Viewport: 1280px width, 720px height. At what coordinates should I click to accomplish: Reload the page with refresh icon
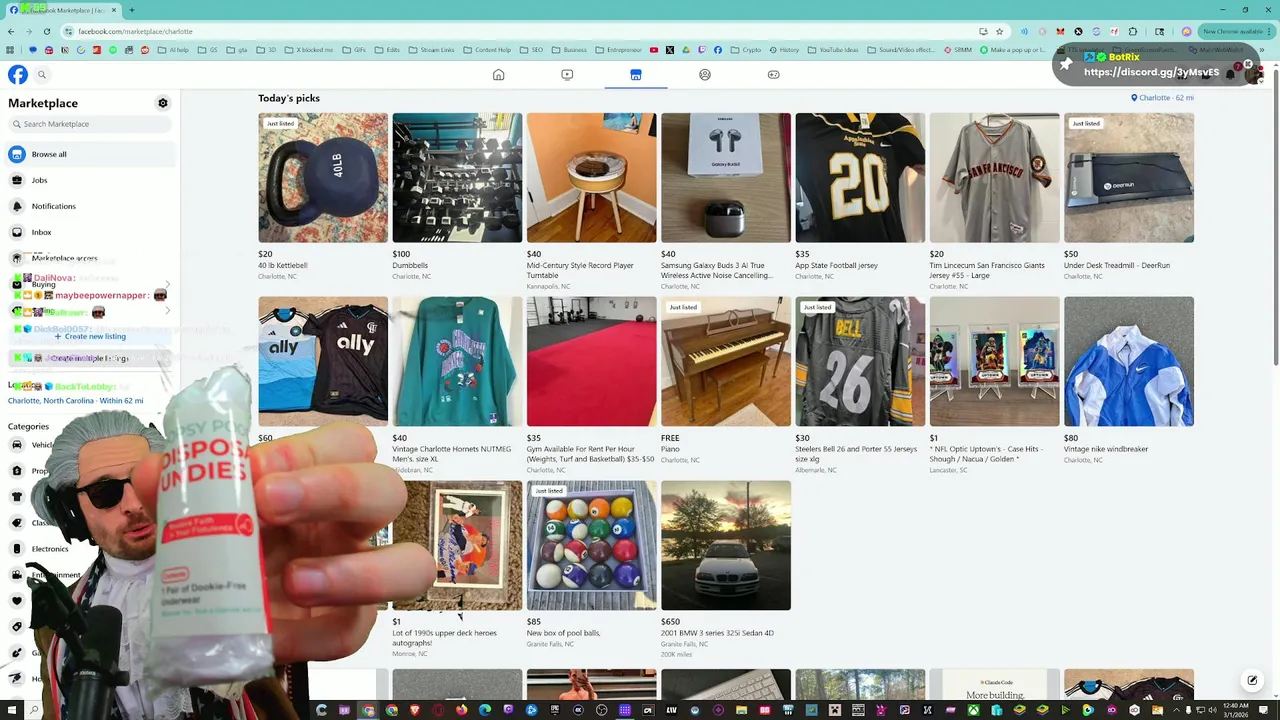click(47, 31)
